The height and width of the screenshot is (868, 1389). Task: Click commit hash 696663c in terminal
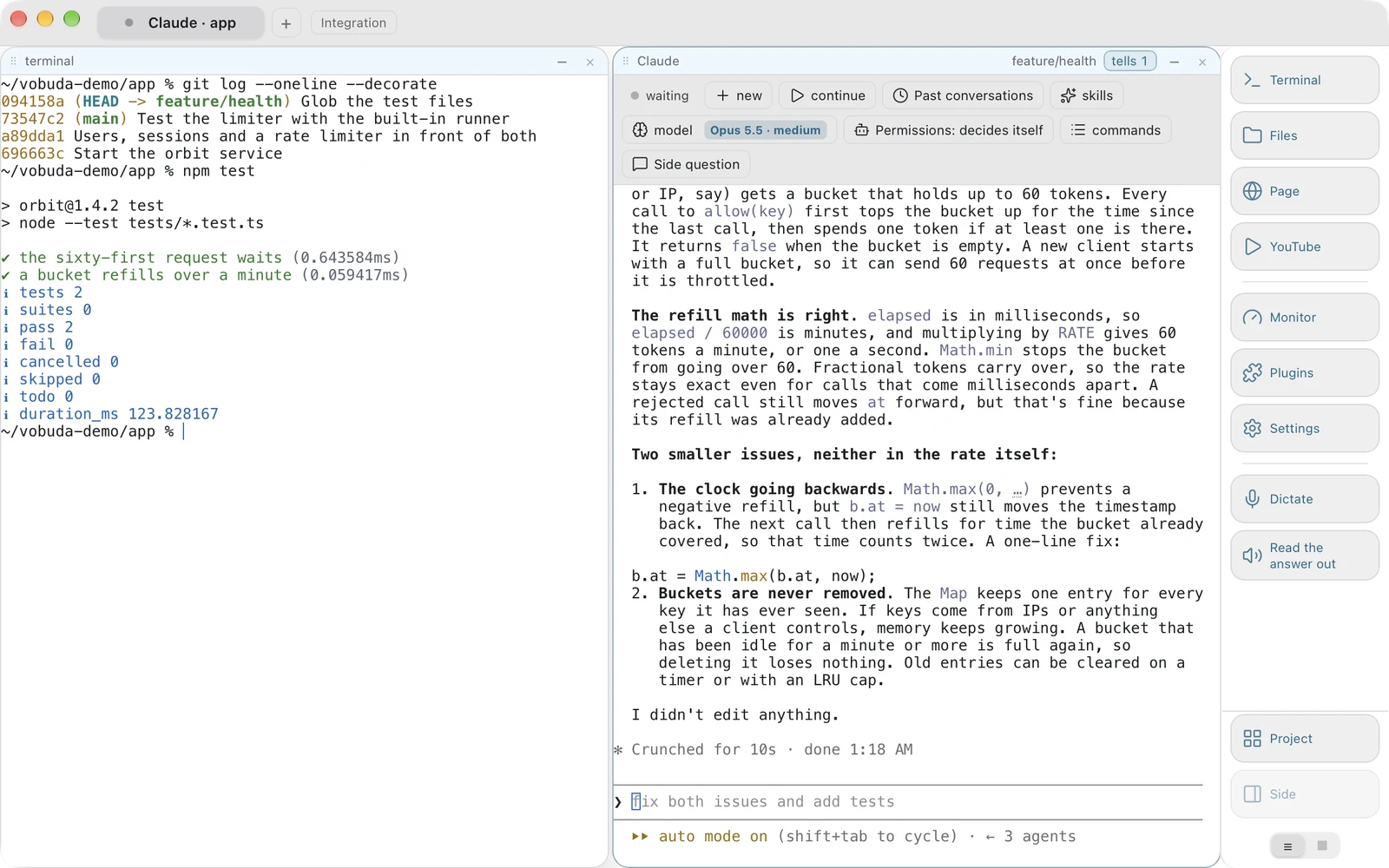click(33, 154)
